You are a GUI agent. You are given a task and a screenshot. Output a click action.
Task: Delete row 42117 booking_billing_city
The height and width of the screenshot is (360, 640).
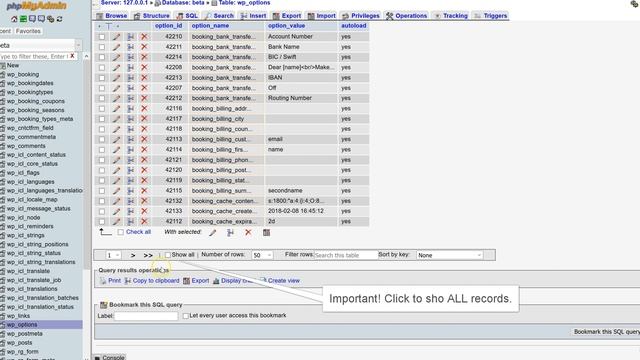click(x=144, y=119)
